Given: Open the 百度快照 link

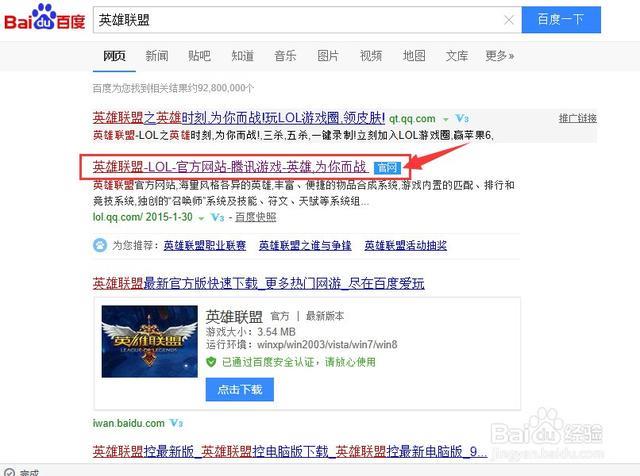Looking at the screenshot, I should pyautogui.click(x=256, y=217).
